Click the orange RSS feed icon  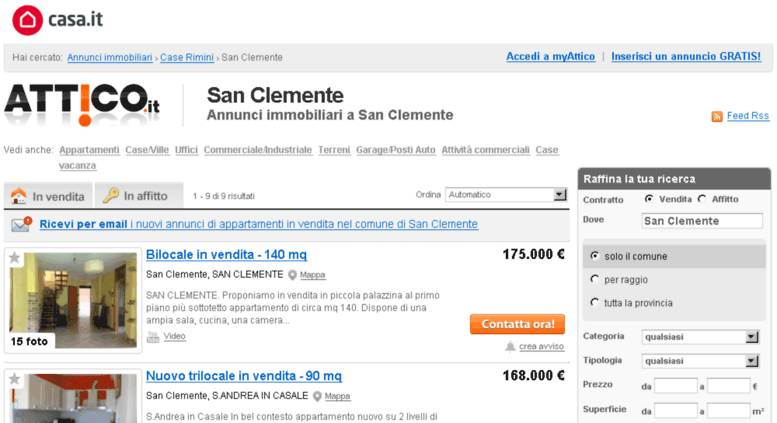tap(717, 116)
